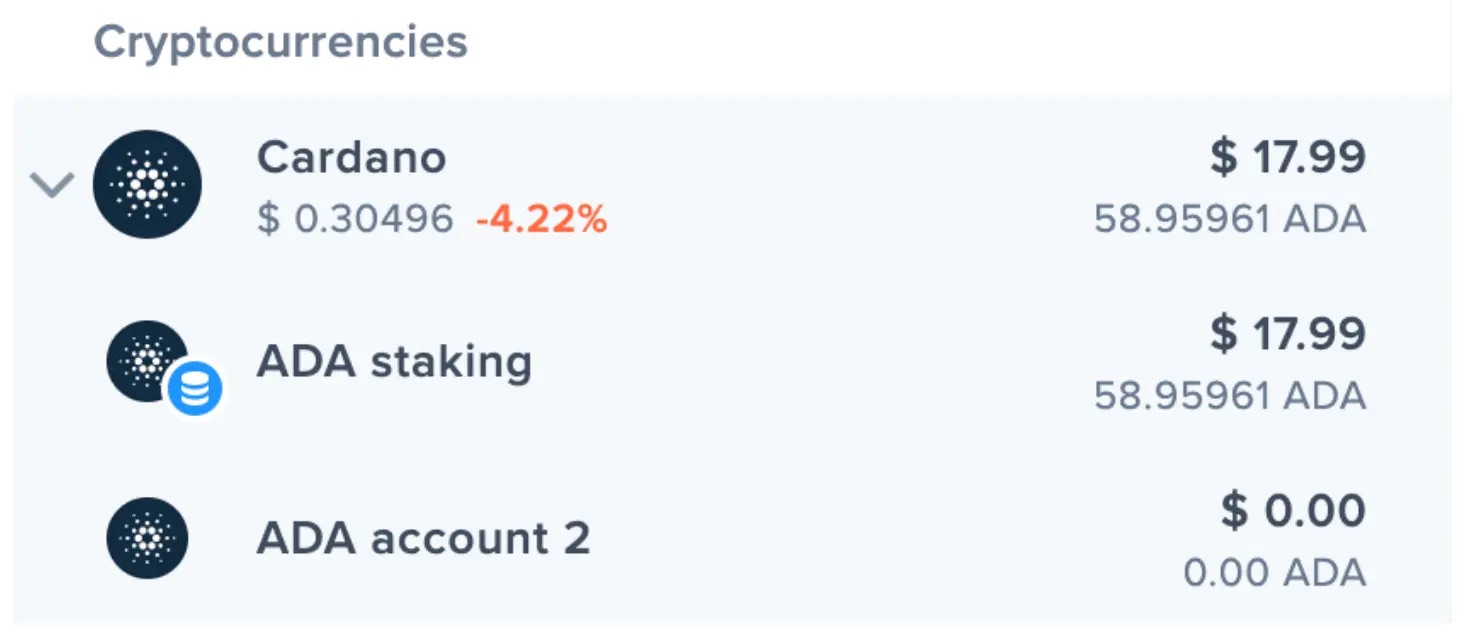Click the ADA staking account icon

(147, 361)
